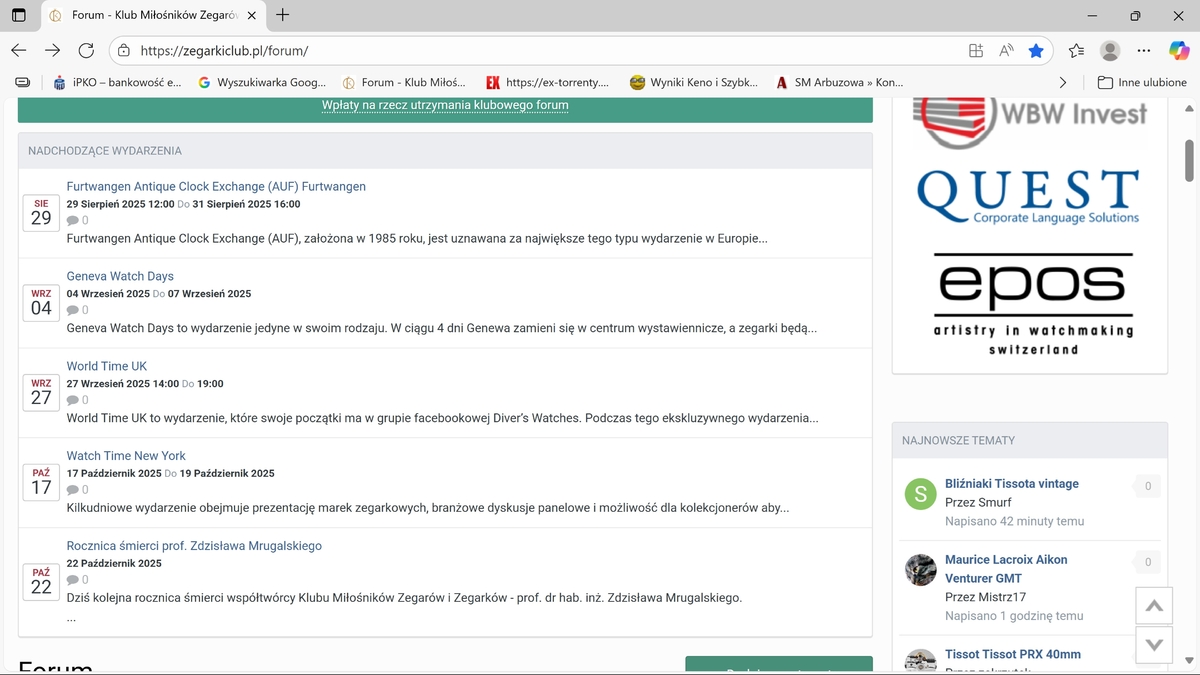Open the Geneva Watch Days event link
1200x675 pixels.
[x=120, y=276]
